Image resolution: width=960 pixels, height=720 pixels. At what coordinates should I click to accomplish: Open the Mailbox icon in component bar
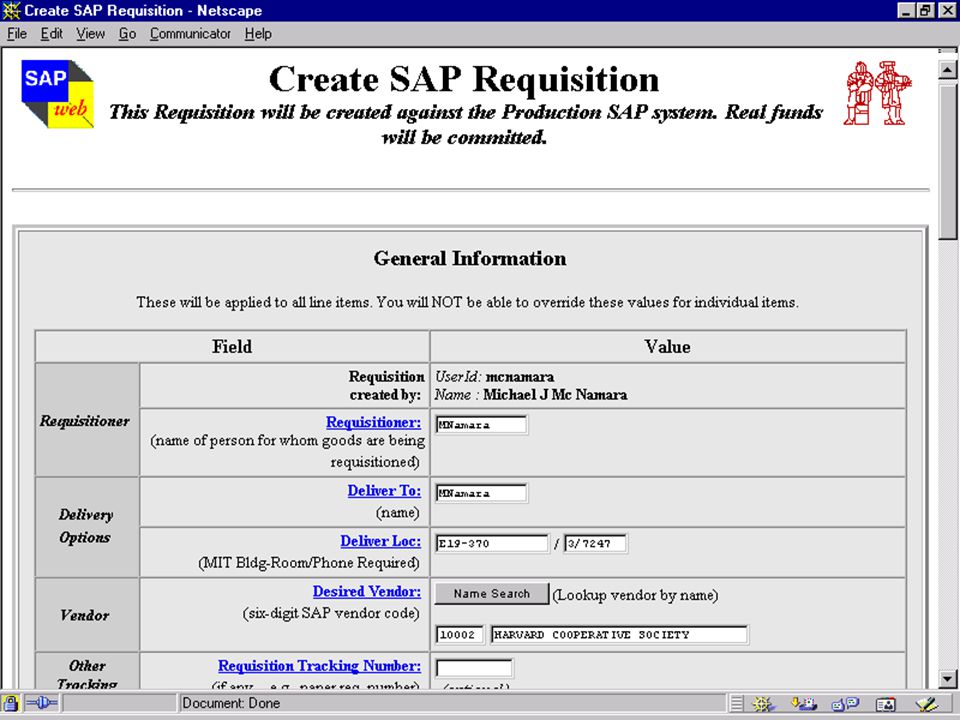[x=803, y=704]
